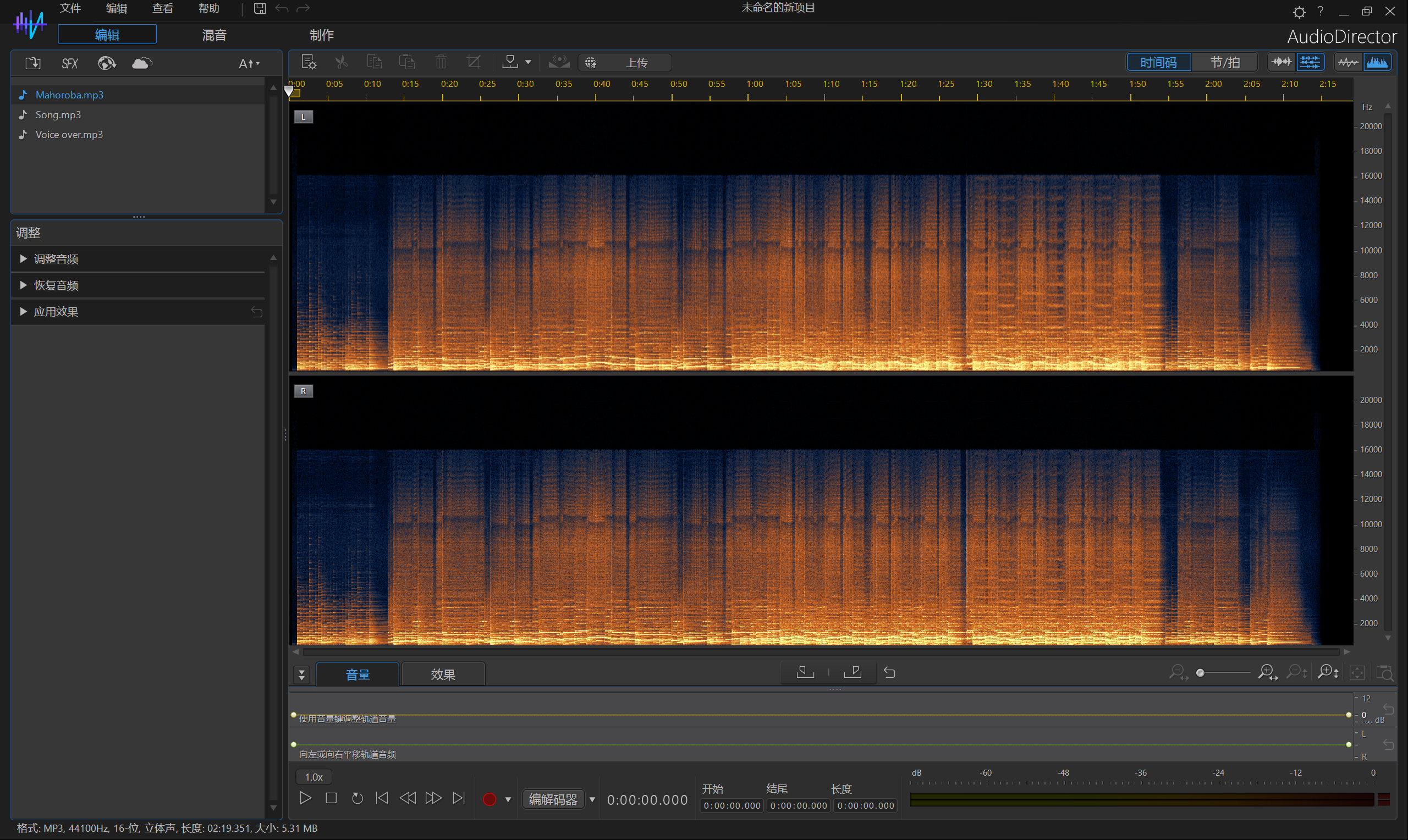
Task: Switch timeline to 时间码 mode
Action: [1158, 62]
